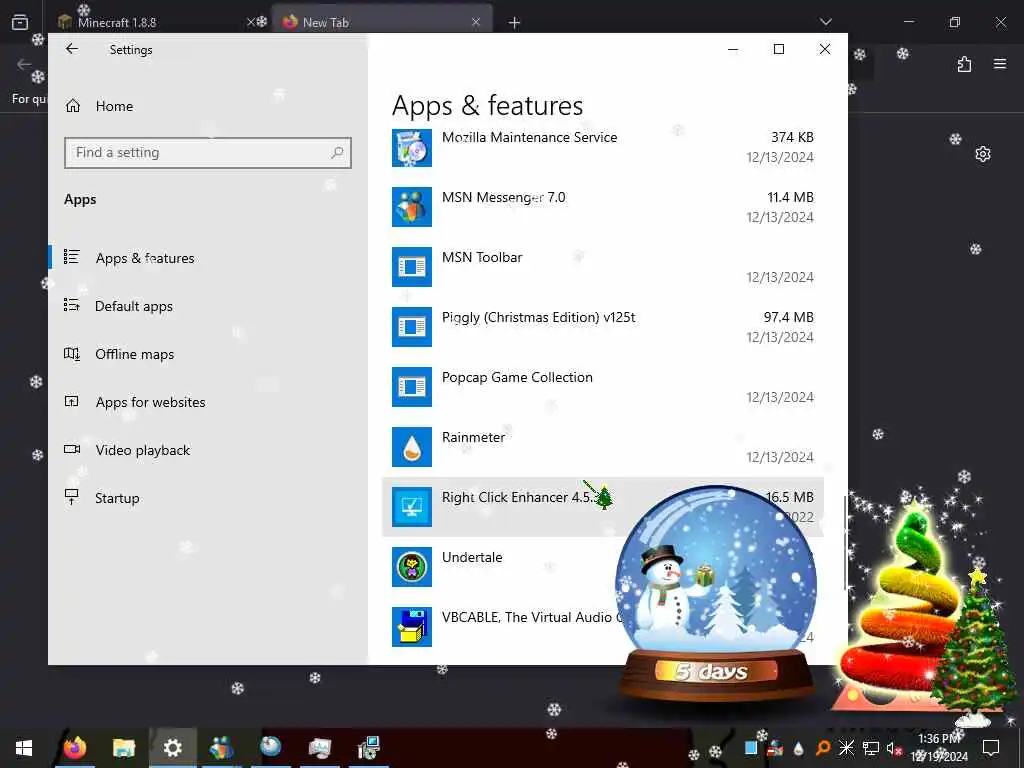1024x768 pixels.
Task: Switch to the New Tab browser tab
Action: [x=381, y=22]
